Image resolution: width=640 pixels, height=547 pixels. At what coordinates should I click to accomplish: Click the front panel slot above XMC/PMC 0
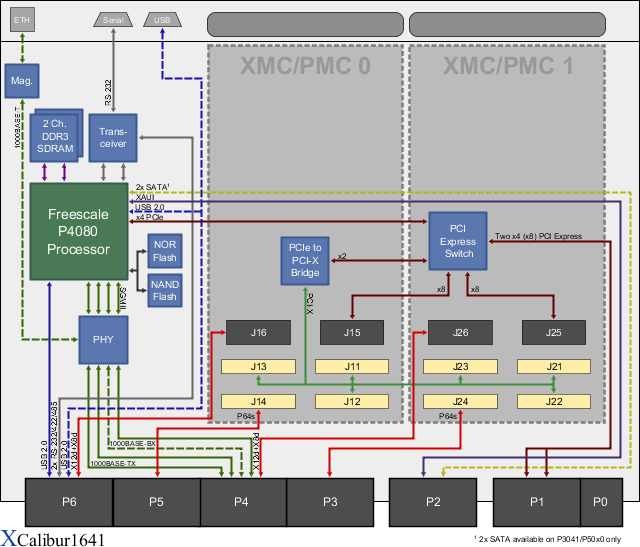point(305,24)
